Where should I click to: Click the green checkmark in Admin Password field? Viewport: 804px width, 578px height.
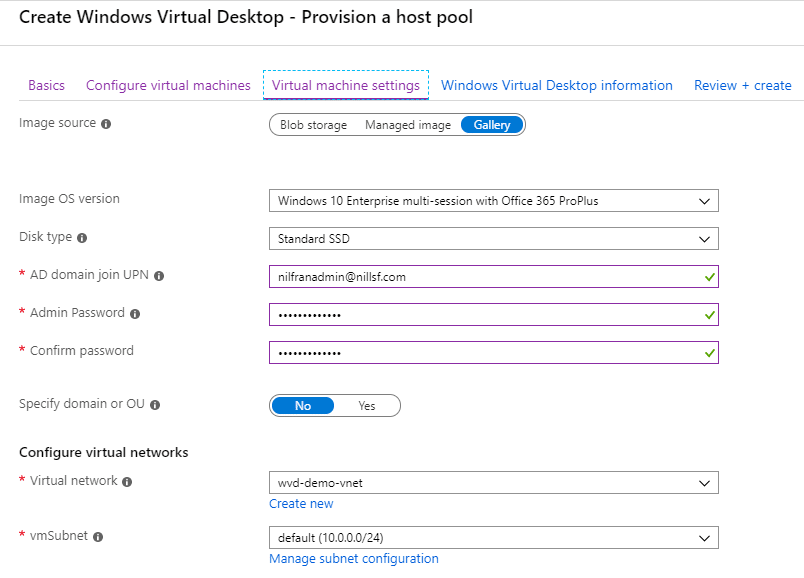pyautogui.click(x=710, y=315)
